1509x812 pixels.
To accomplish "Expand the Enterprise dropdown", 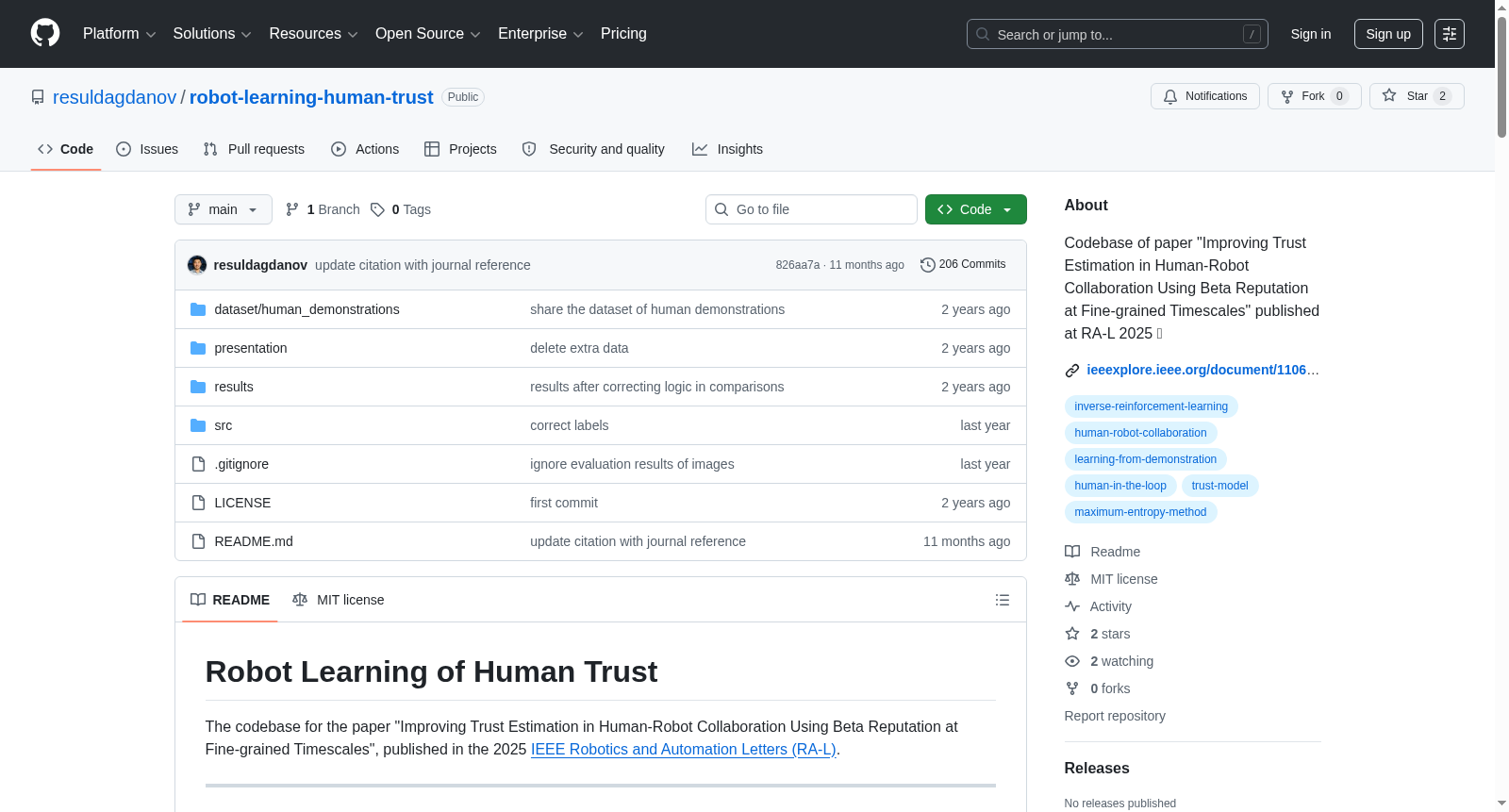I will coord(540,34).
